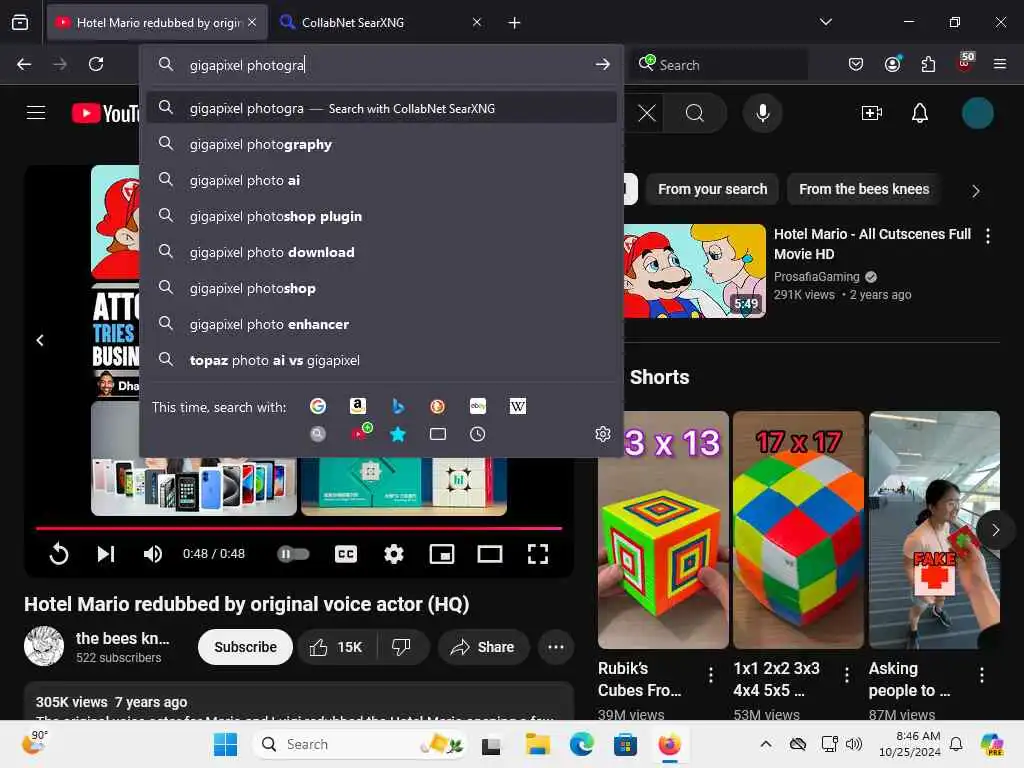Click the go arrow in address bar
The height and width of the screenshot is (768, 1024).
coord(602,64)
